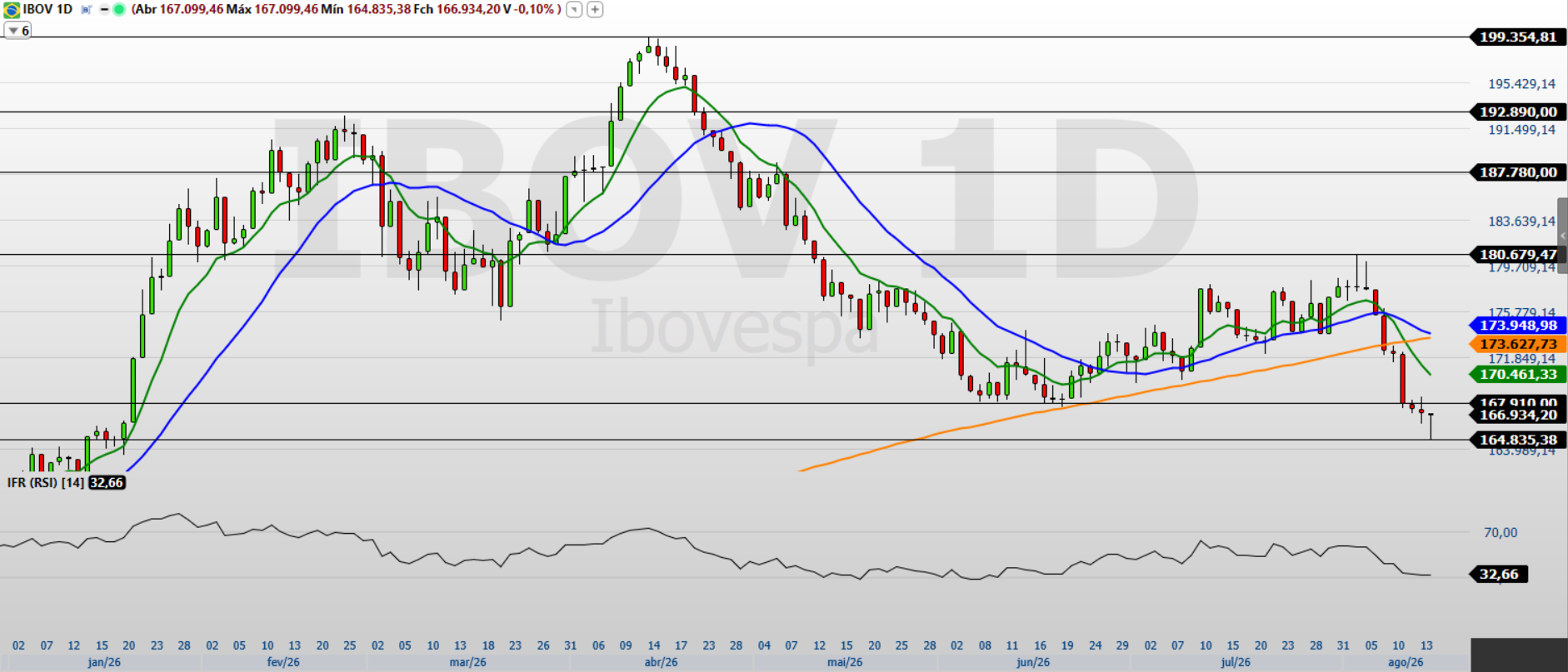The width and height of the screenshot is (1568, 672).
Task: Click the mar/26 month label
Action: [x=467, y=663]
